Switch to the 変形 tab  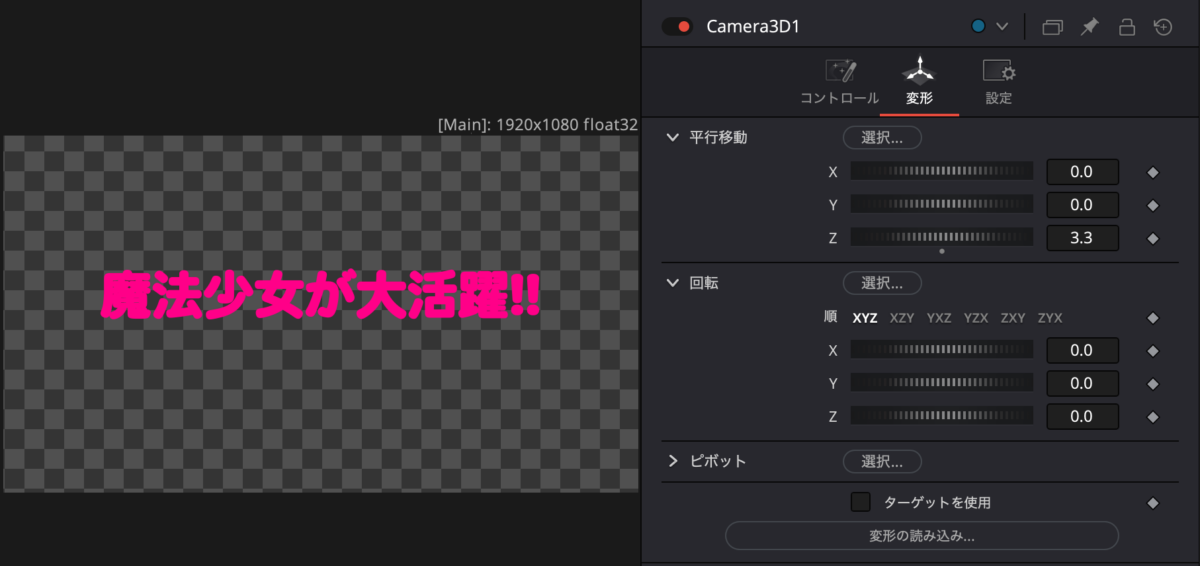click(919, 83)
